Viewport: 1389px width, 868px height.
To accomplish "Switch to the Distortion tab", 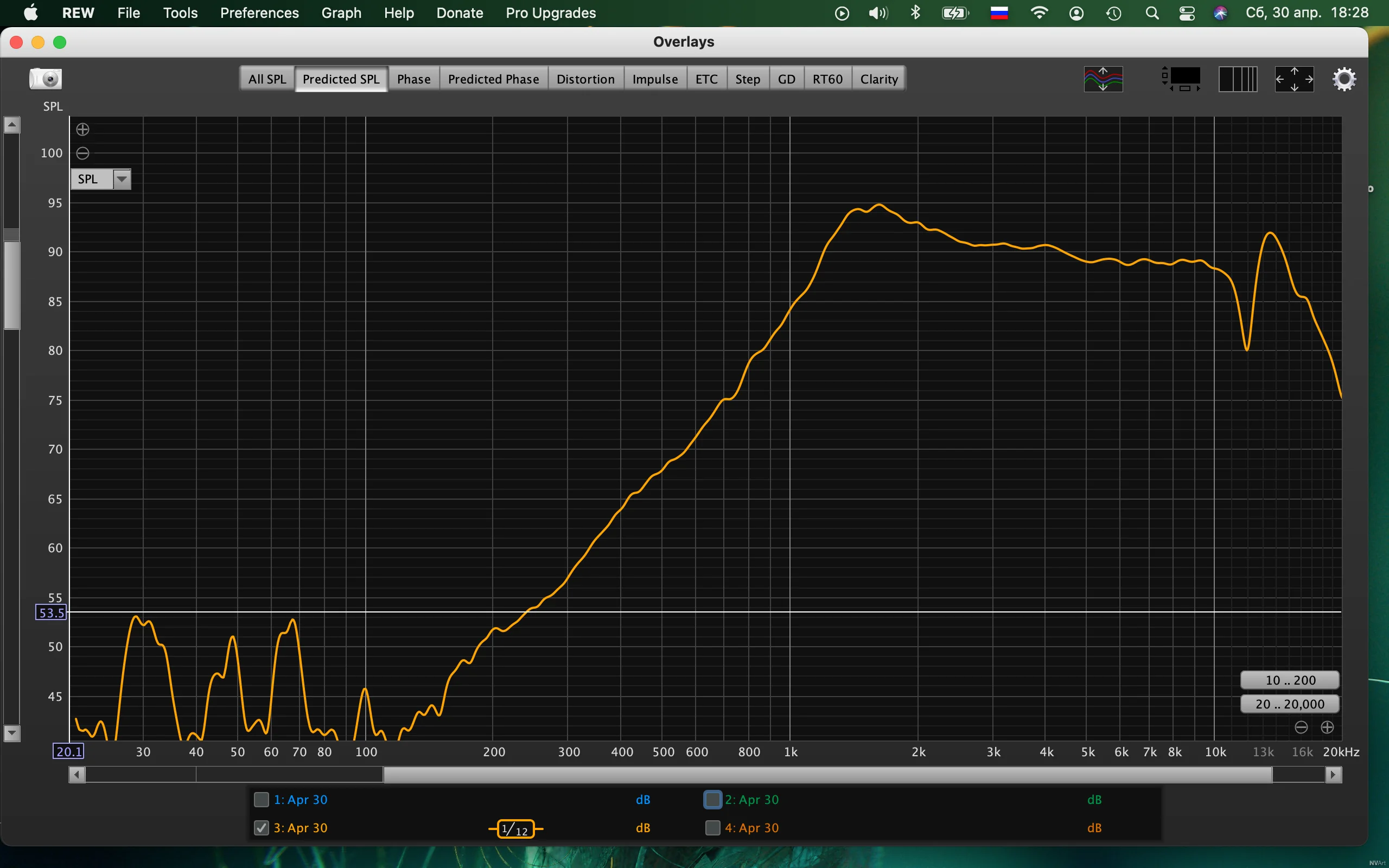I will 585,79.
